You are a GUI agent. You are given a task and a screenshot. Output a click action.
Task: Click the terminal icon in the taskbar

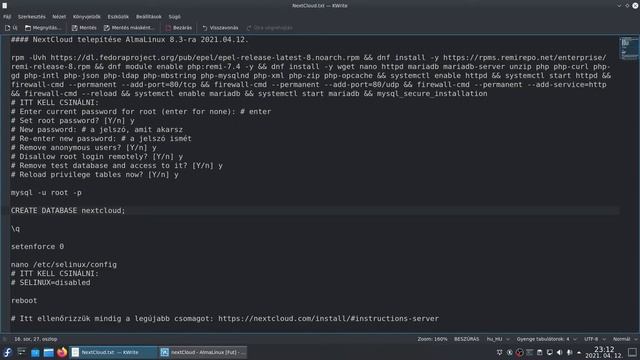[21, 352]
